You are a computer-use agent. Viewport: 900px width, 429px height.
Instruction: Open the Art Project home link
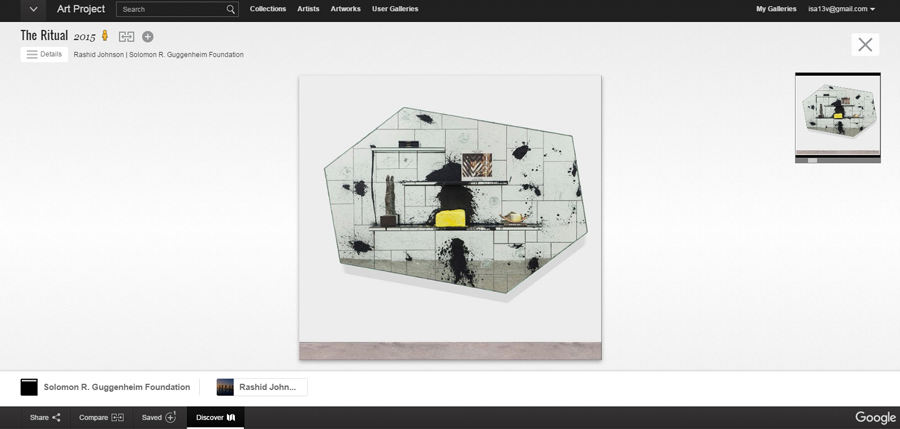[81, 9]
